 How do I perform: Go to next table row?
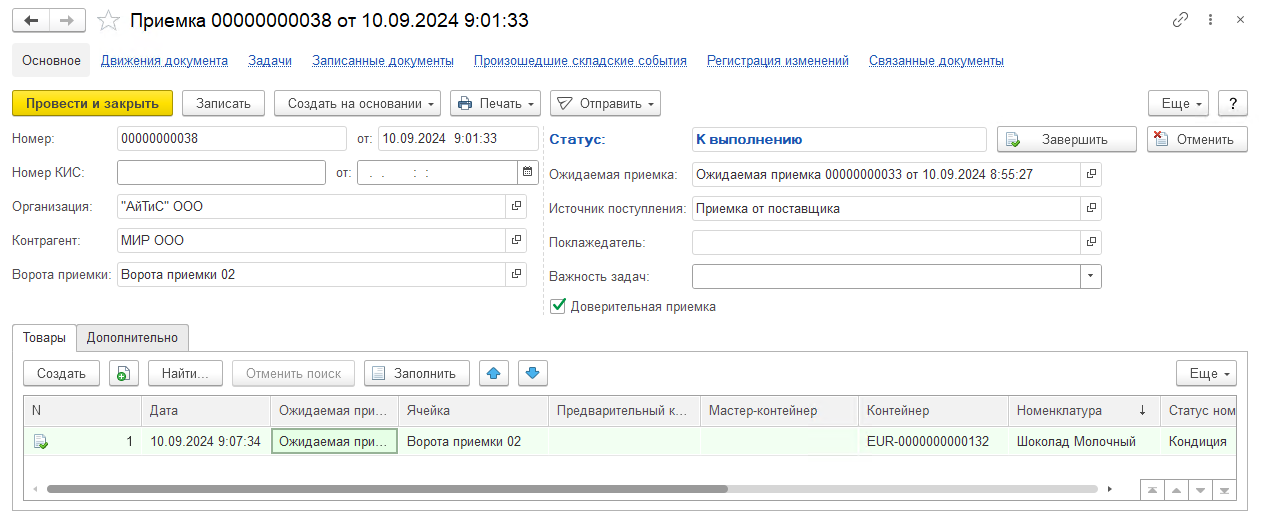[x=1200, y=490]
